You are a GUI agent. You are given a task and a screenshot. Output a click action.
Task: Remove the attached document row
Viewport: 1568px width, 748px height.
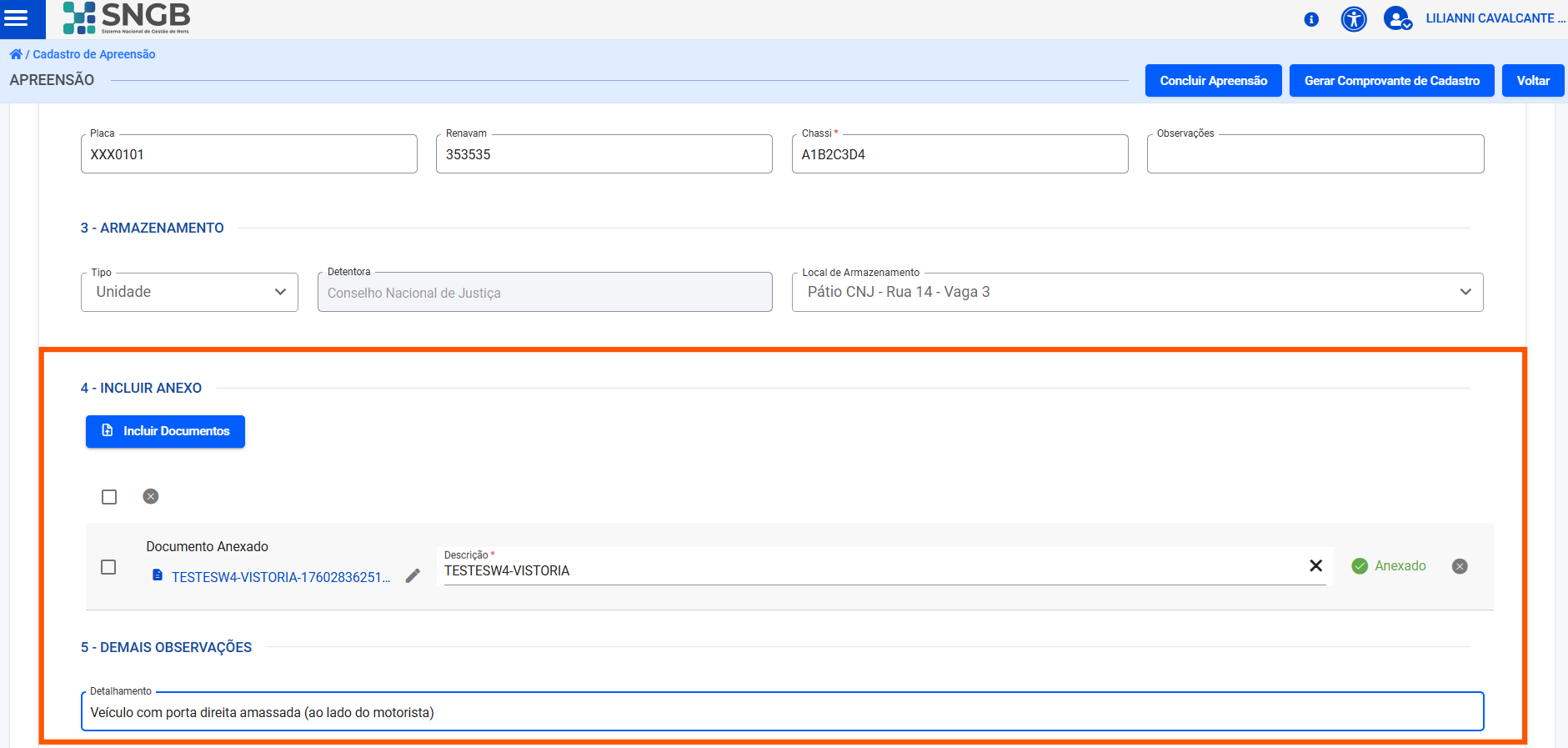(x=1460, y=566)
